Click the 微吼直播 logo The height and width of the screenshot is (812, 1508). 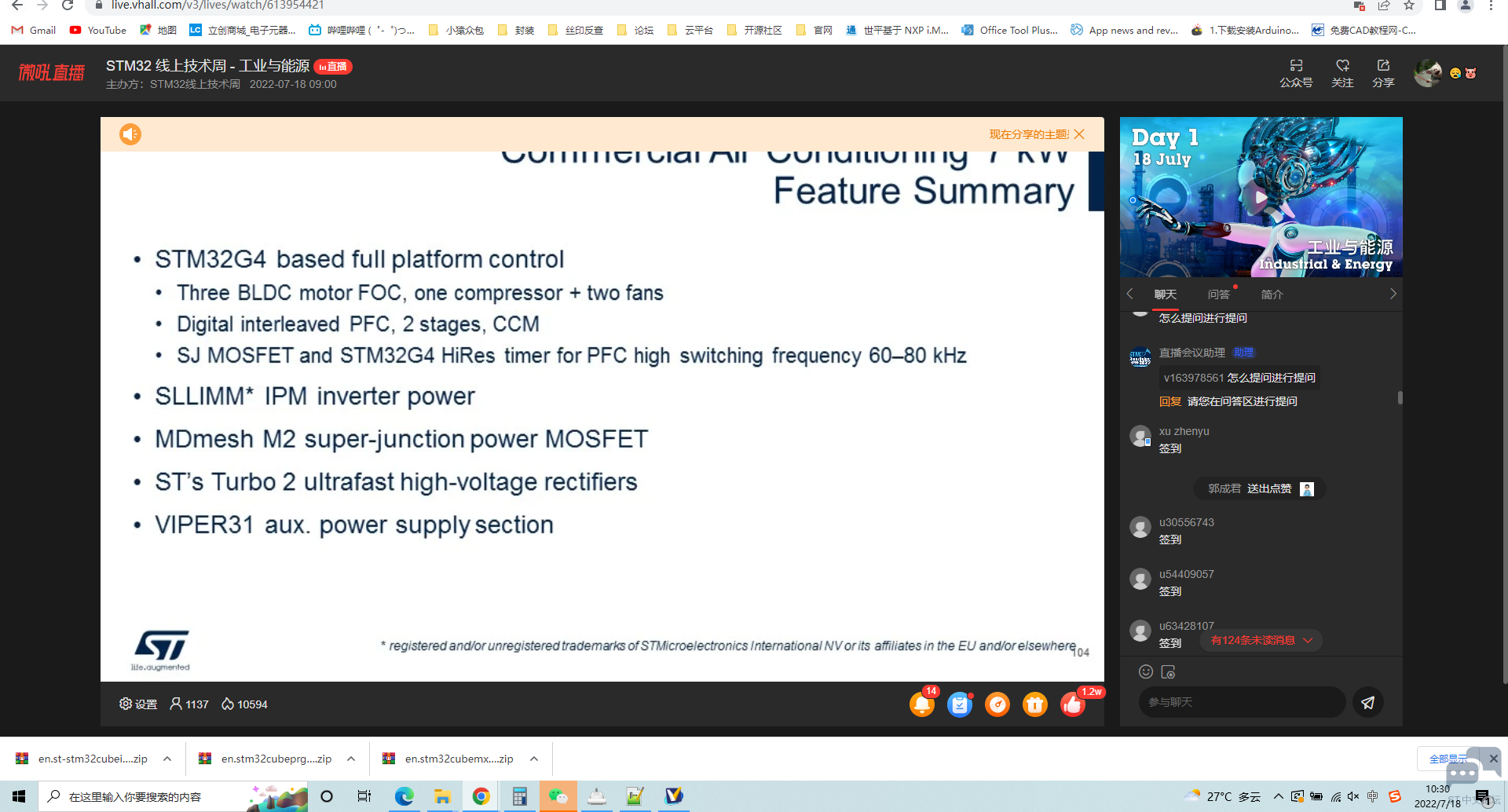point(52,73)
